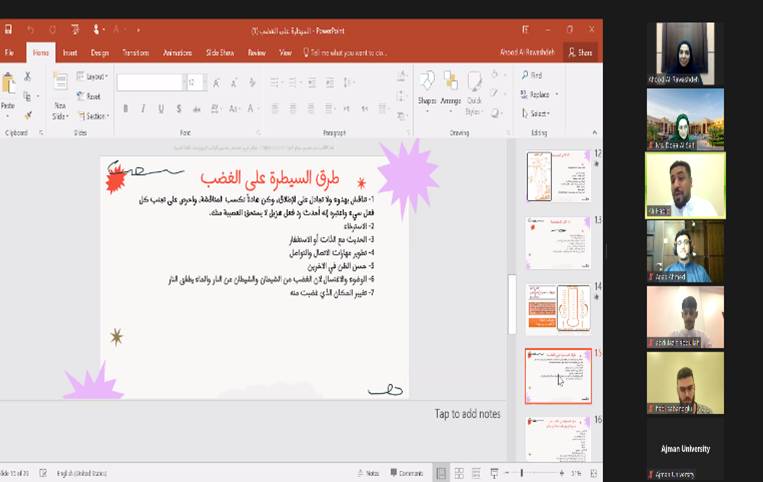Image resolution: width=763 pixels, height=482 pixels.
Task: Open Quick Styles gallery
Action: pyautogui.click(x=474, y=85)
